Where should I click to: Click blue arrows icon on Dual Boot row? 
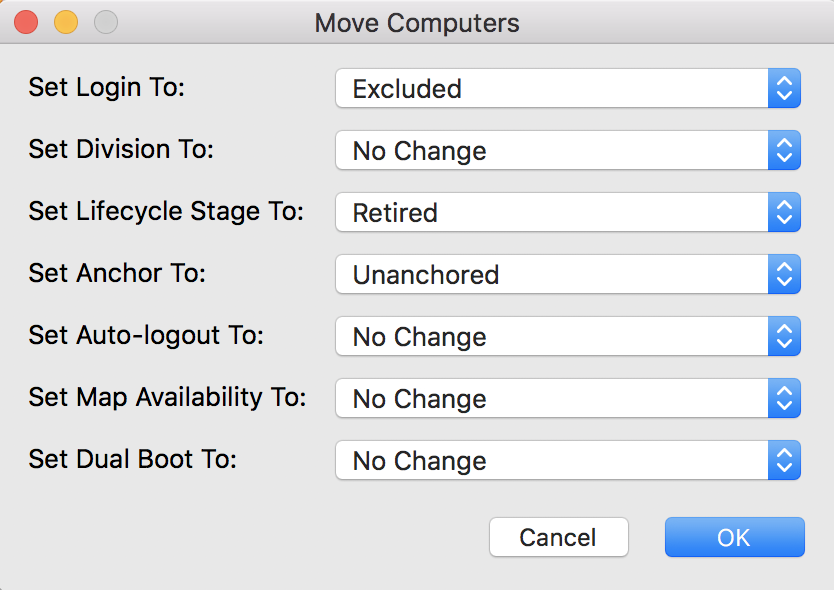(784, 461)
